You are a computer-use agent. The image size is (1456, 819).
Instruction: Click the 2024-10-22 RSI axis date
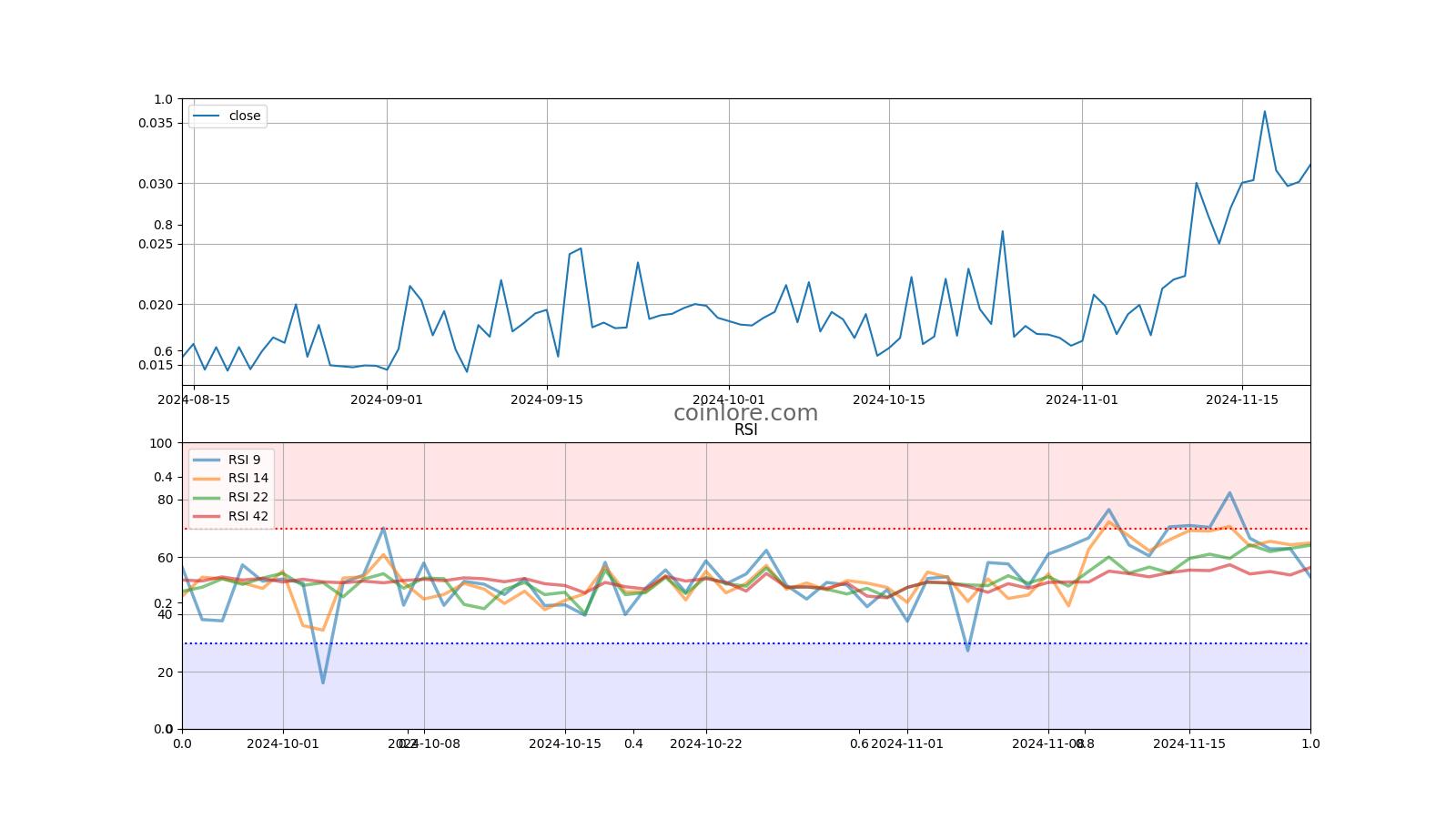706,743
